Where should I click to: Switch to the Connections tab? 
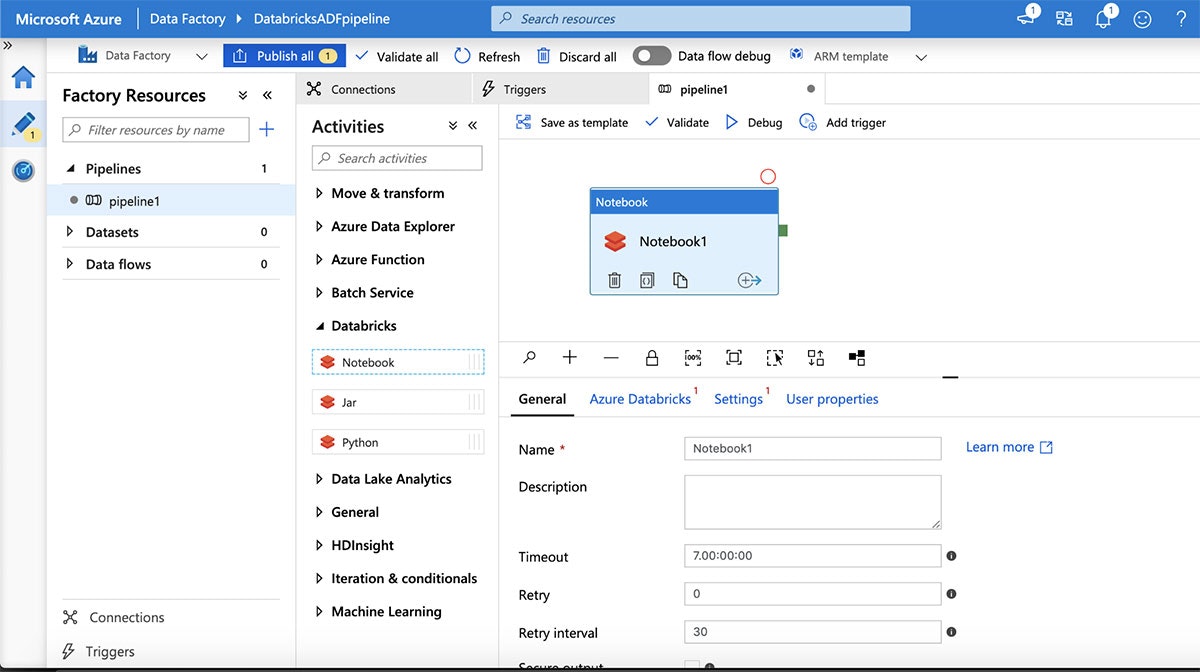(x=385, y=89)
